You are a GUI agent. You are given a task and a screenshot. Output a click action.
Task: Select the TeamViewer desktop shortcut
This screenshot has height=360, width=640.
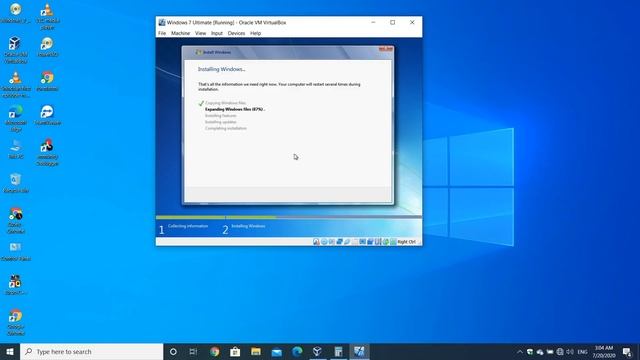47,115
